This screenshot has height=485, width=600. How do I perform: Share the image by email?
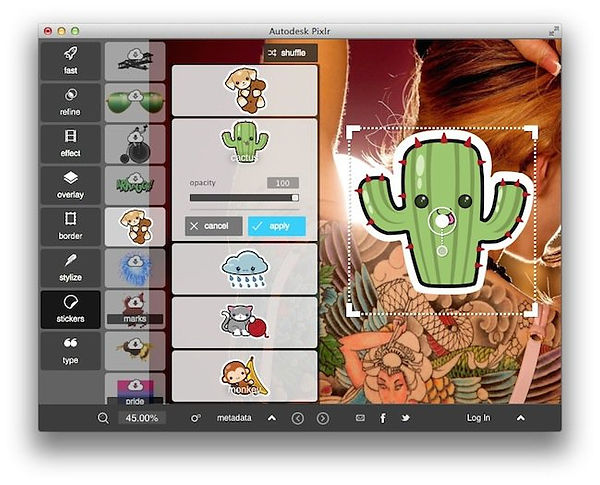[x=360, y=418]
